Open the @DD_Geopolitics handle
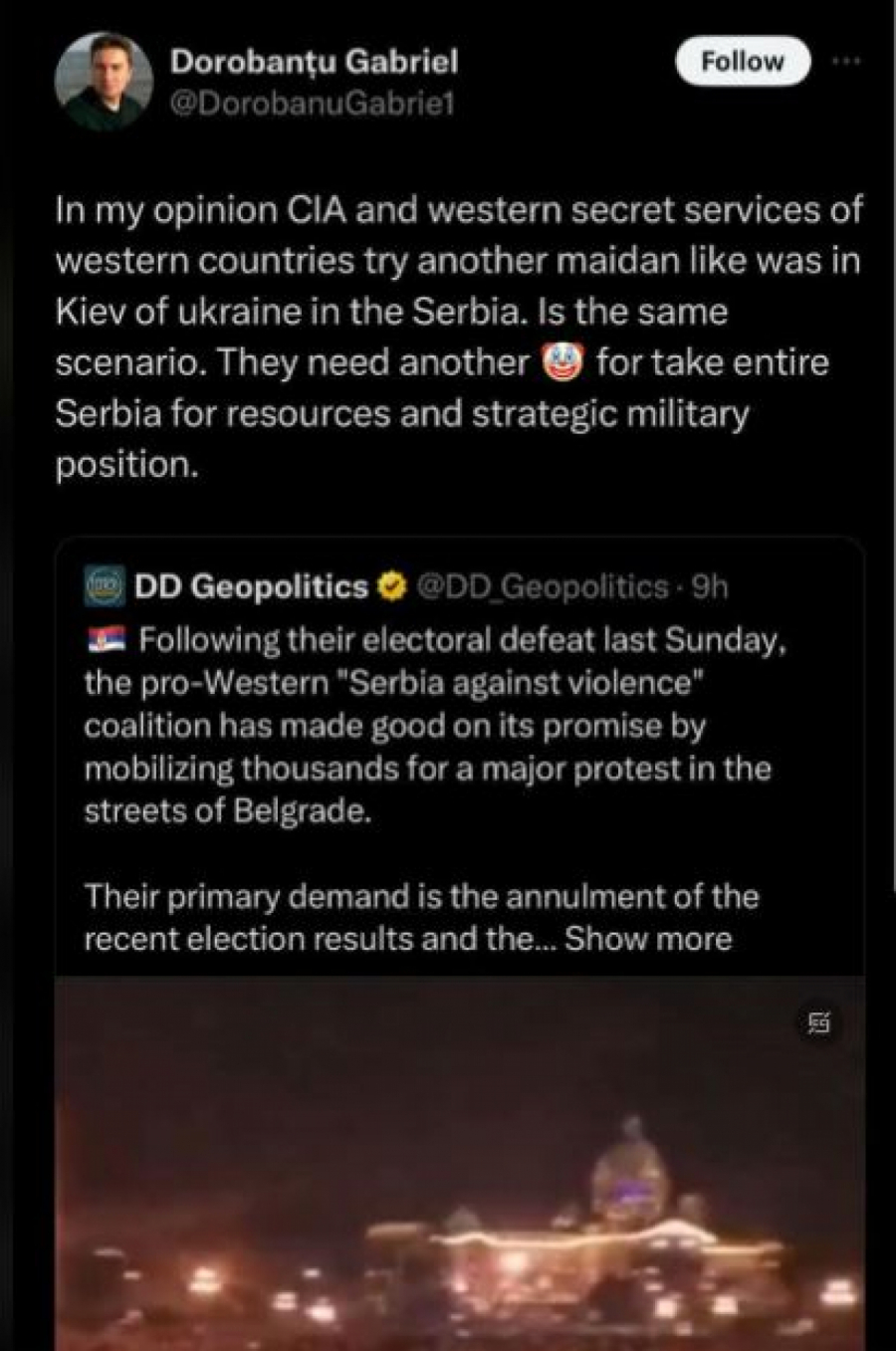The width and height of the screenshot is (896, 1351). pyautogui.click(x=542, y=586)
